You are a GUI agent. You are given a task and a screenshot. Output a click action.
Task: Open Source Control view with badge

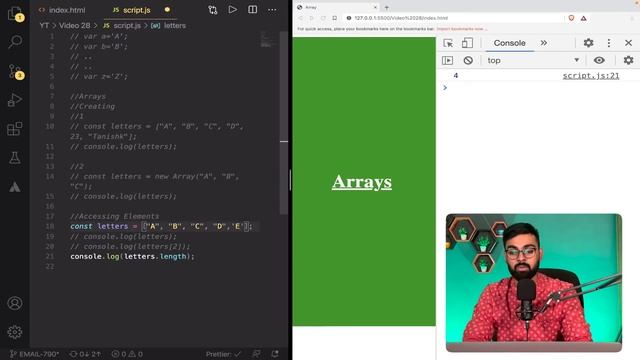point(16,71)
